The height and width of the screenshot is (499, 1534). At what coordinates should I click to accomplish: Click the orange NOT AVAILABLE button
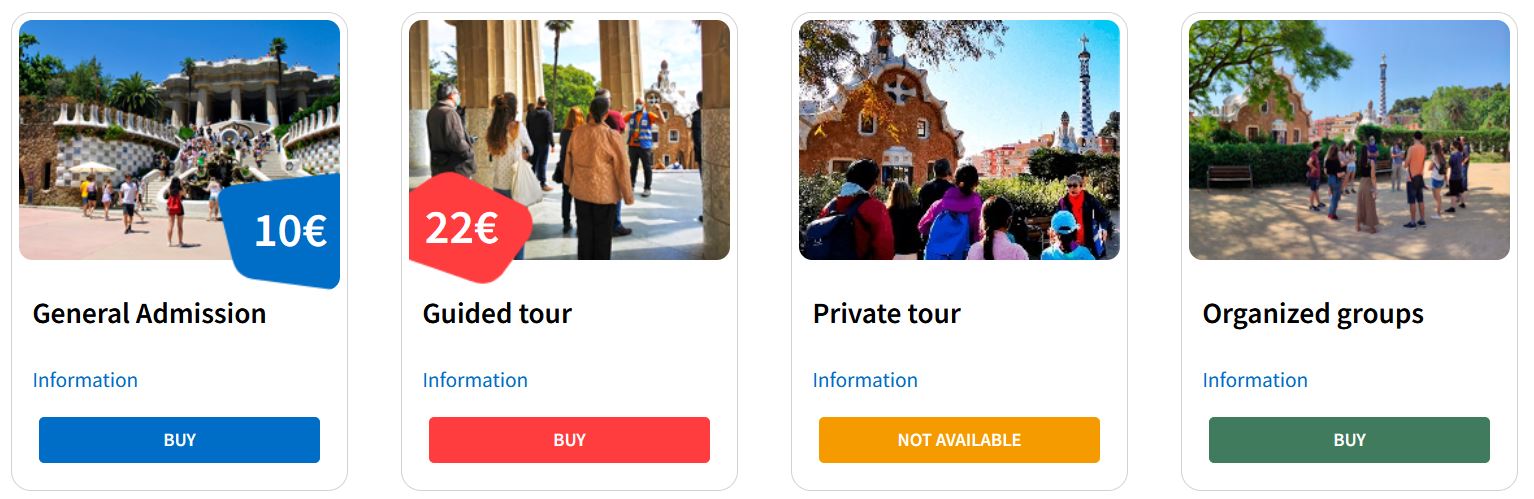pos(959,440)
